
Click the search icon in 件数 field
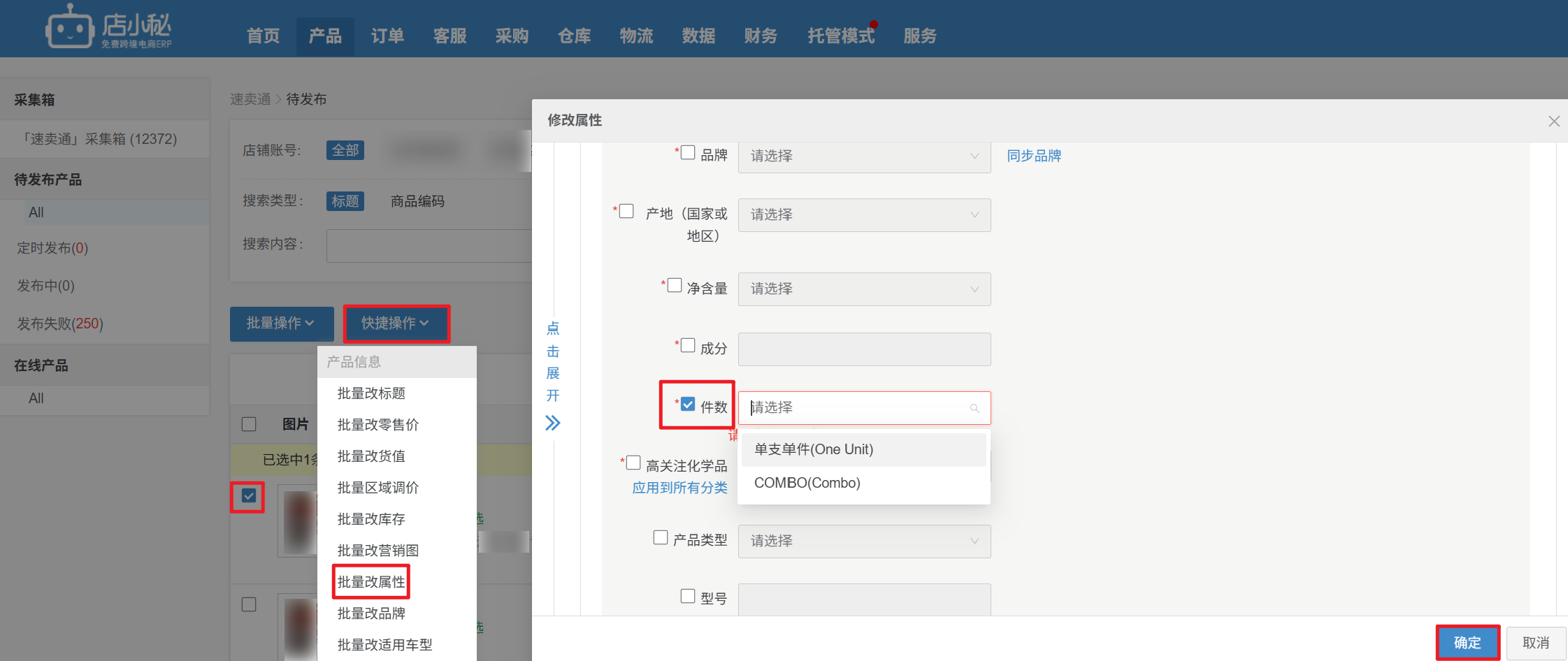(974, 408)
